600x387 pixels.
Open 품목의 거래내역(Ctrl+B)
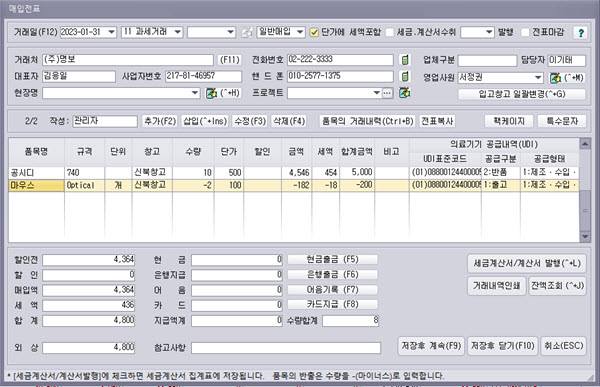pyautogui.click(x=367, y=121)
